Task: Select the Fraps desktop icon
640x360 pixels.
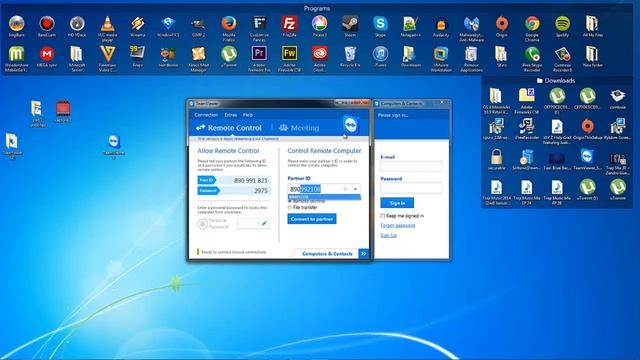Action: [138, 57]
